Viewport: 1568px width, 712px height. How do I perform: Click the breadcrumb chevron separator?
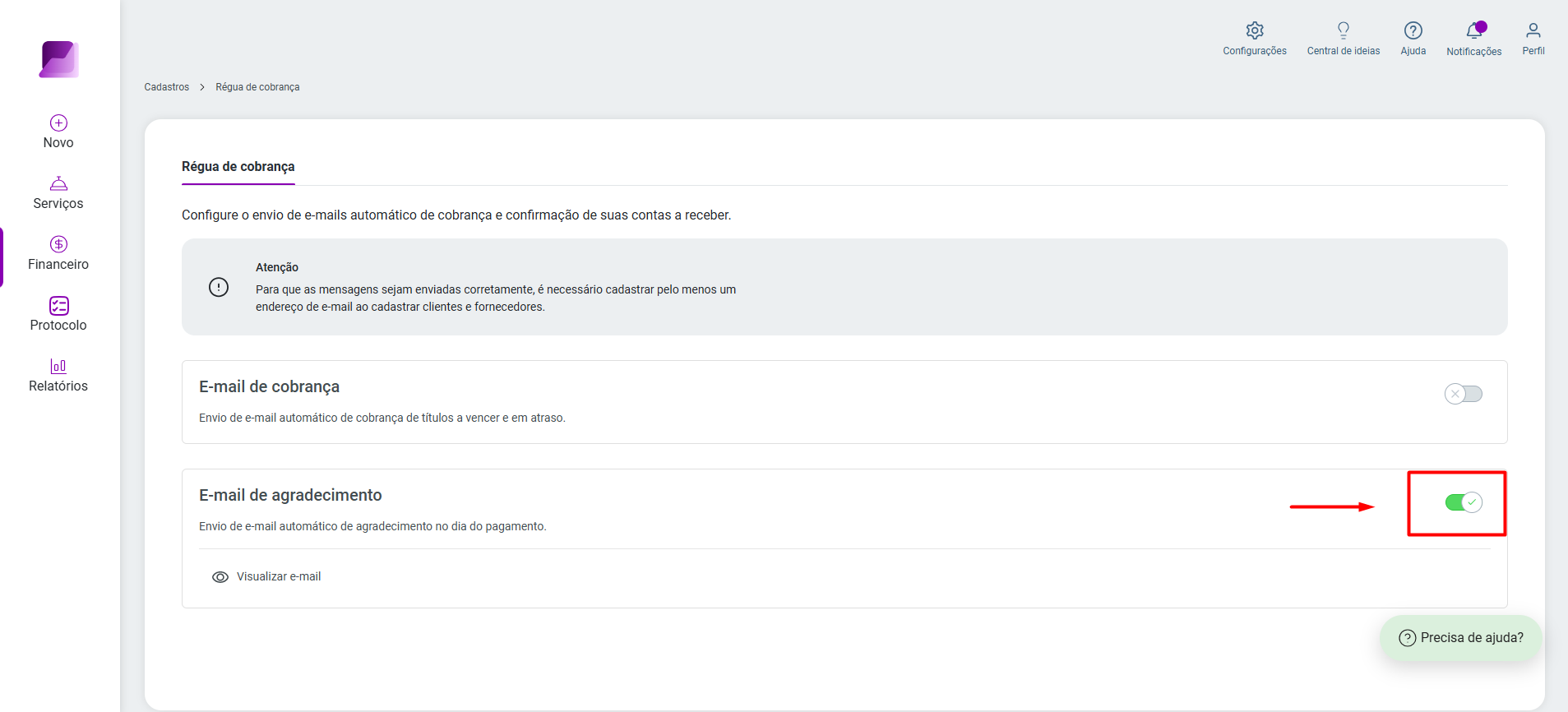pos(202,87)
